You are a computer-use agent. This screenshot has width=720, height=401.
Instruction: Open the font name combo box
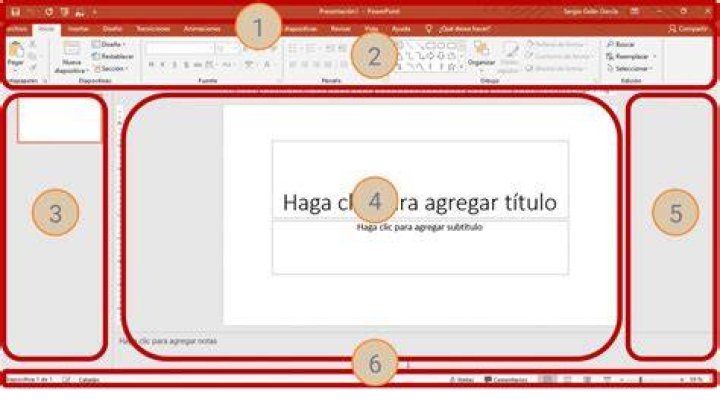point(180,48)
